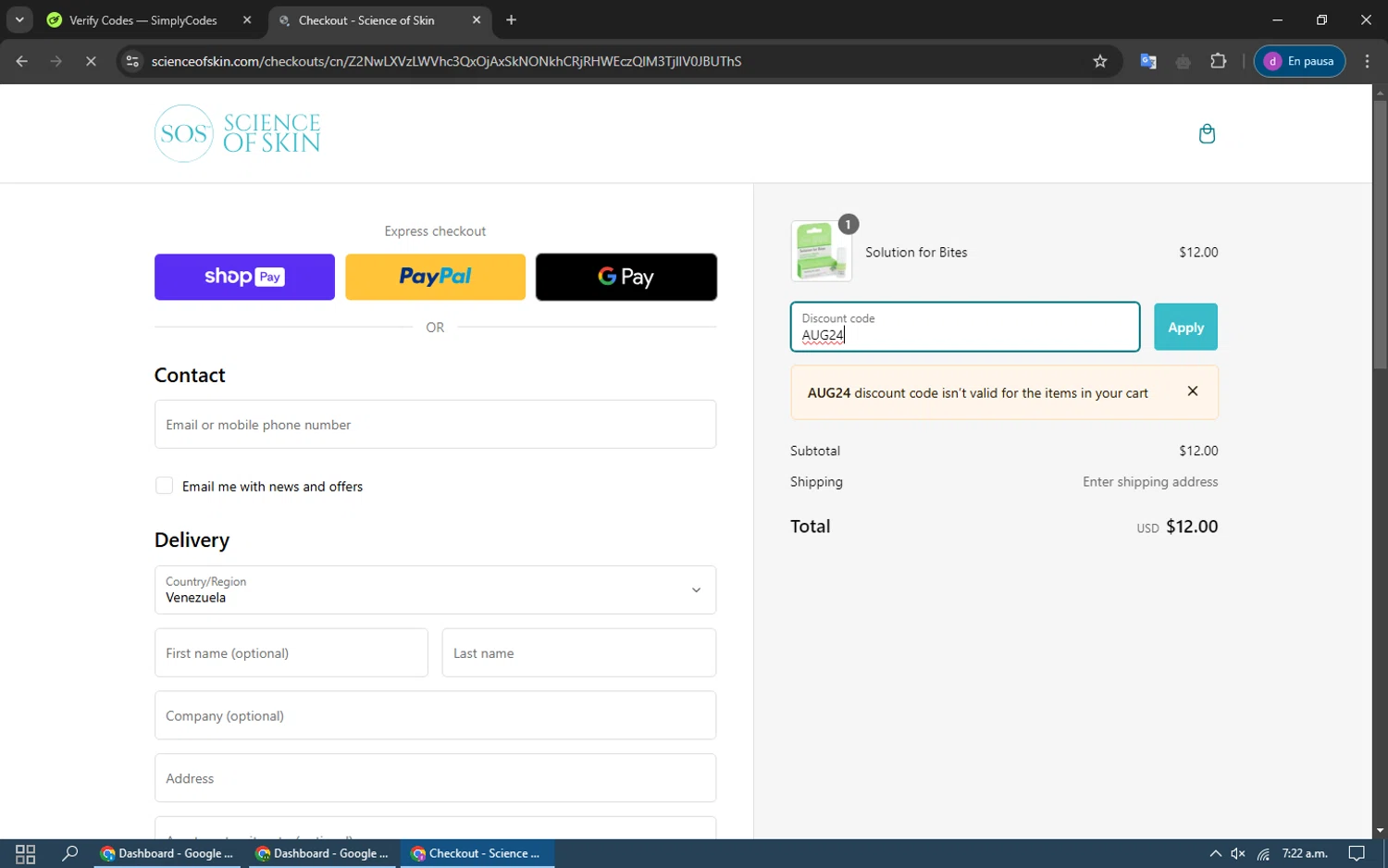Pay with Shop Pay

point(244,277)
